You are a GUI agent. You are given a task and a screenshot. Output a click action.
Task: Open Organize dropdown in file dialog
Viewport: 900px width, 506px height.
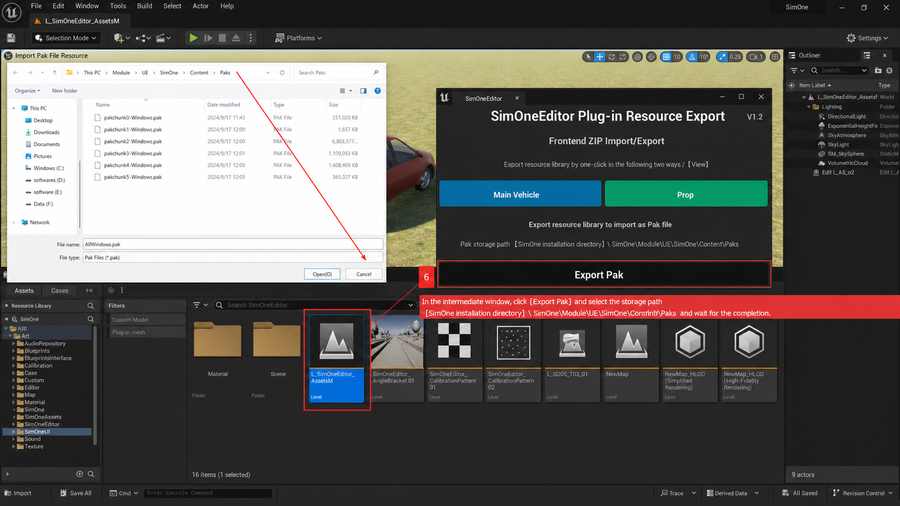(27, 91)
